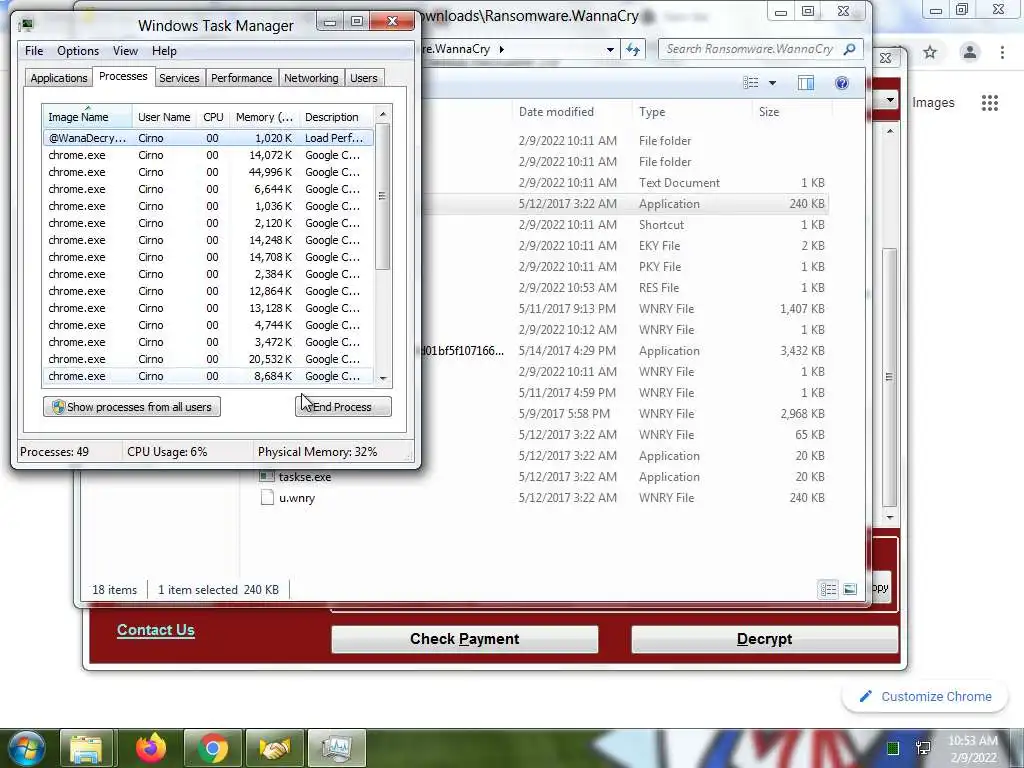The image size is (1024, 768).
Task: Open the dropdown in the WannaCry window
Action: (x=889, y=101)
